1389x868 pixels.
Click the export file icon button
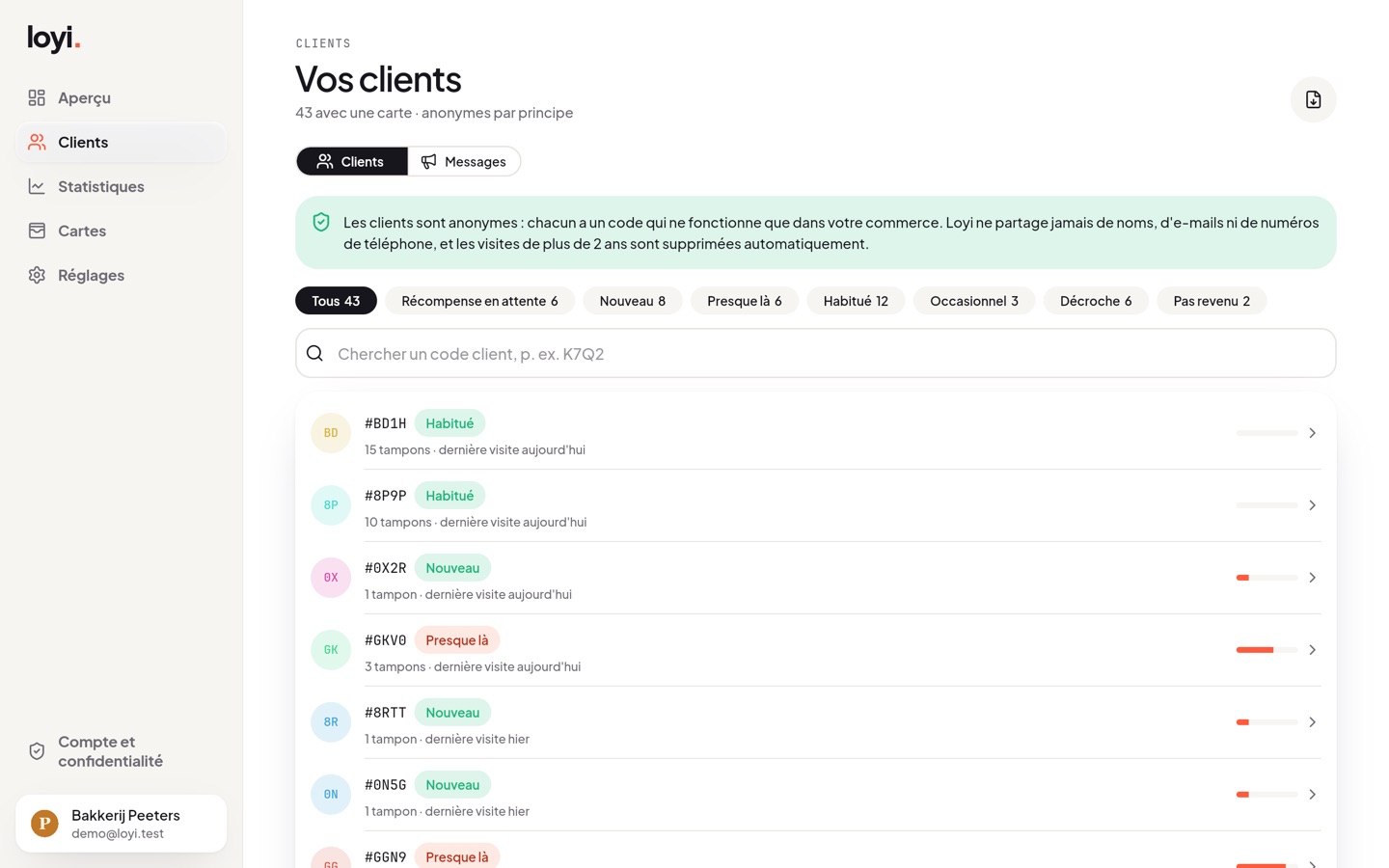point(1313,99)
